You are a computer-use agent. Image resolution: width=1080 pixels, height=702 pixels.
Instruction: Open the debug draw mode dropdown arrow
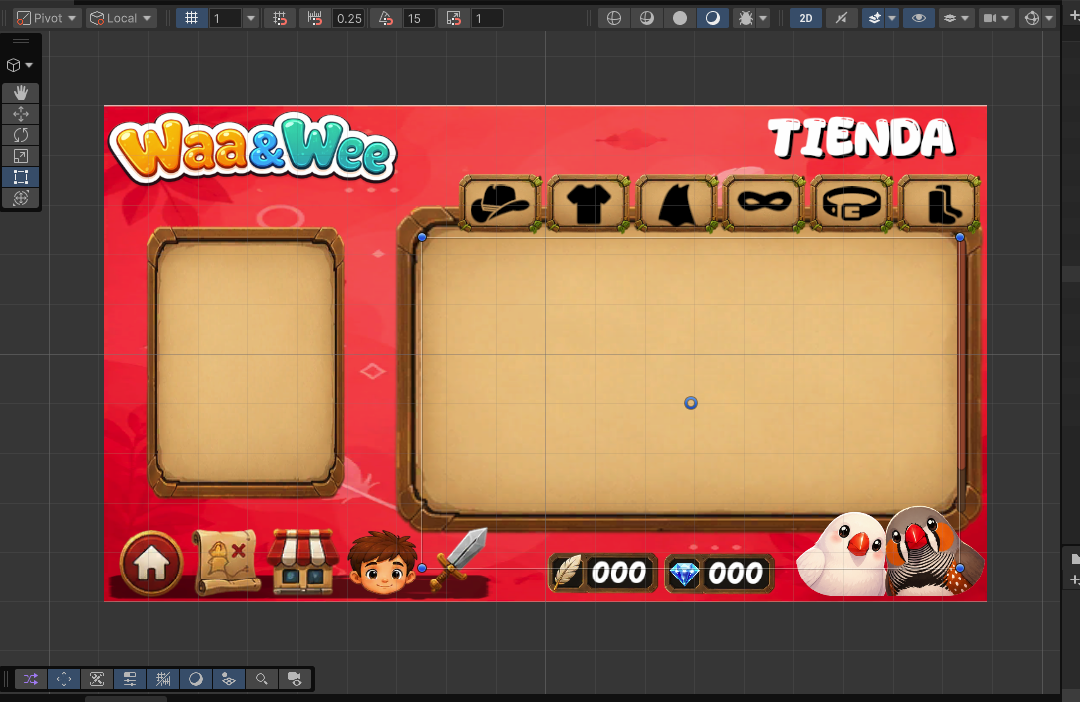tap(762, 19)
